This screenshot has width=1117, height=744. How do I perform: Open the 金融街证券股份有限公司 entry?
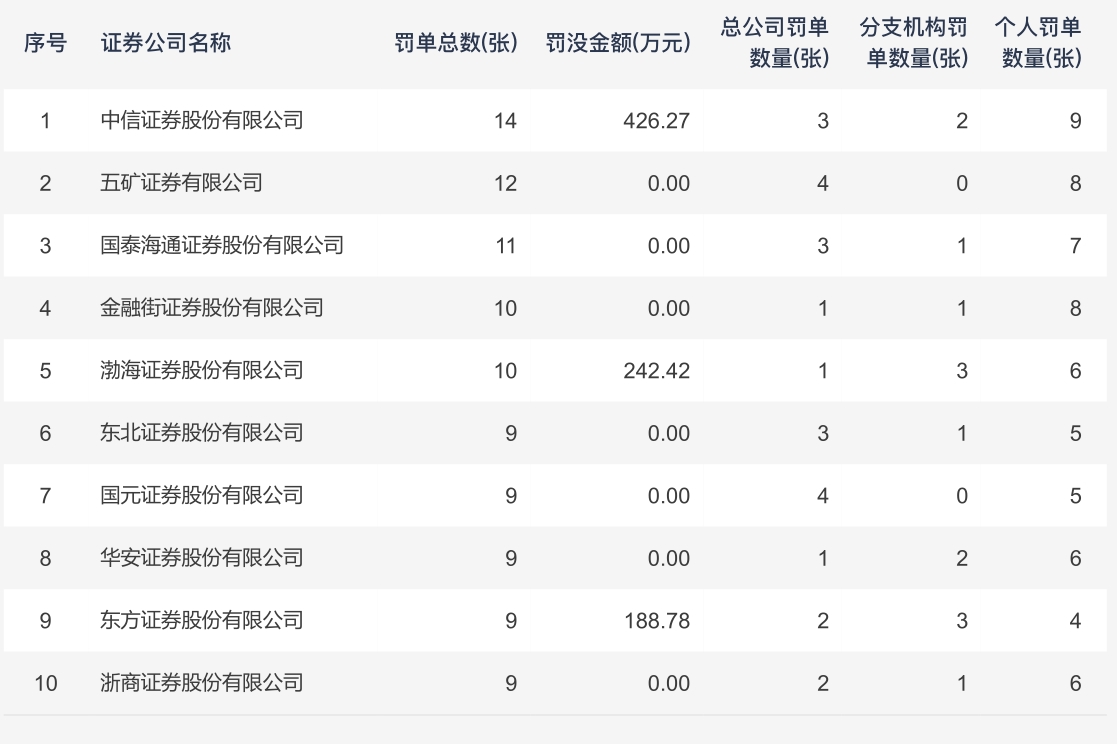coord(212,308)
